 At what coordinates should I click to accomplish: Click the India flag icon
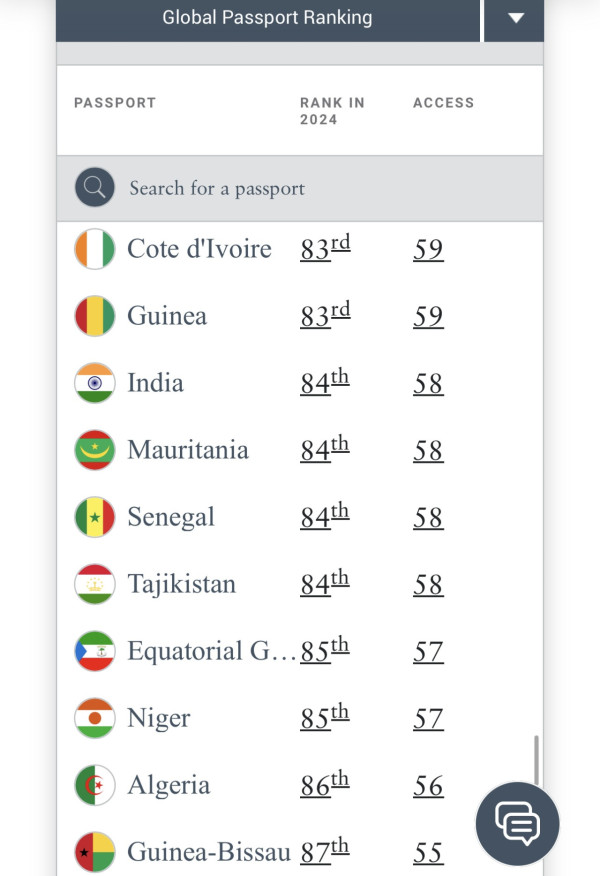95,383
